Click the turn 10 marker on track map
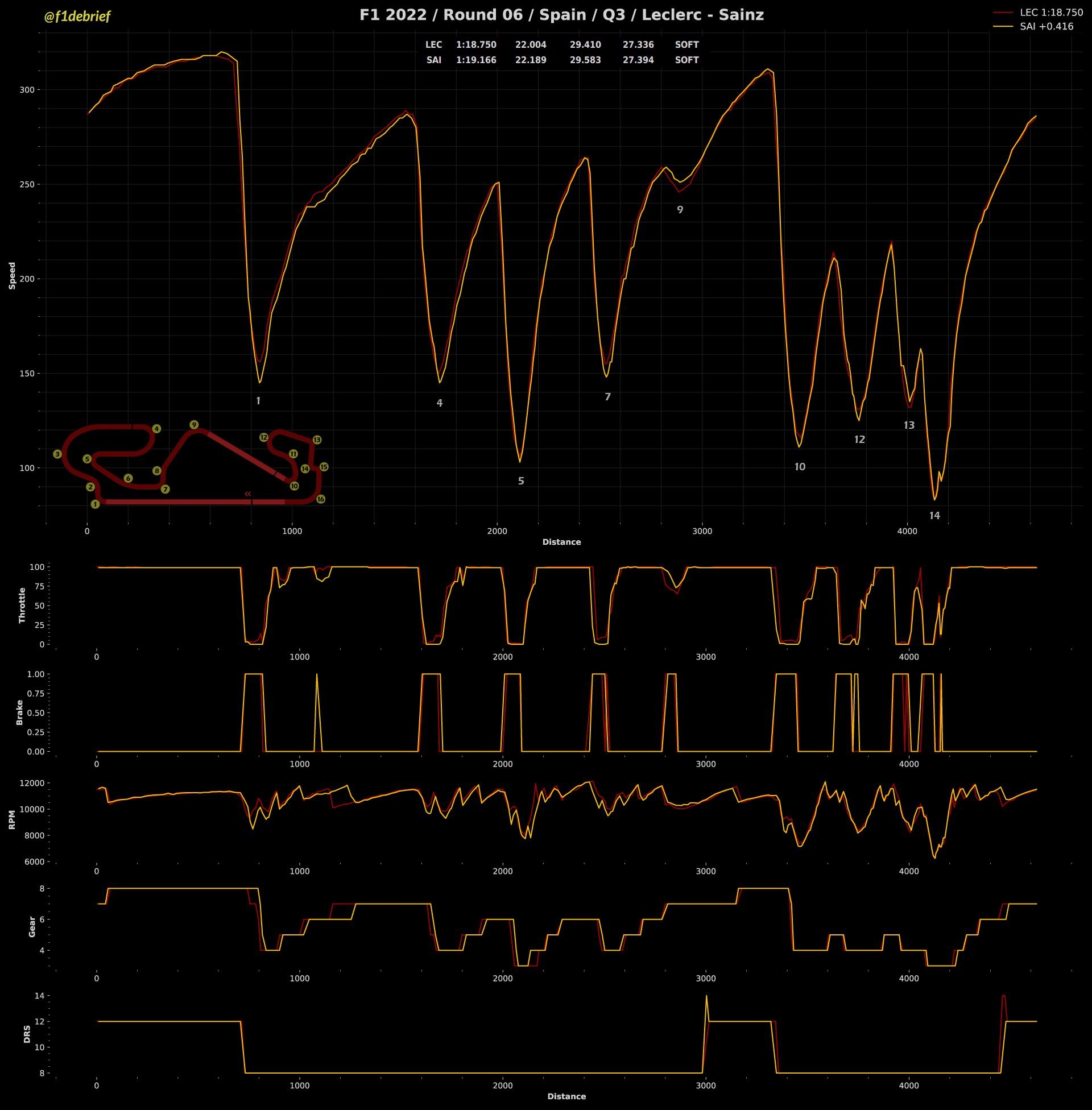The image size is (1092, 1110). coord(294,486)
